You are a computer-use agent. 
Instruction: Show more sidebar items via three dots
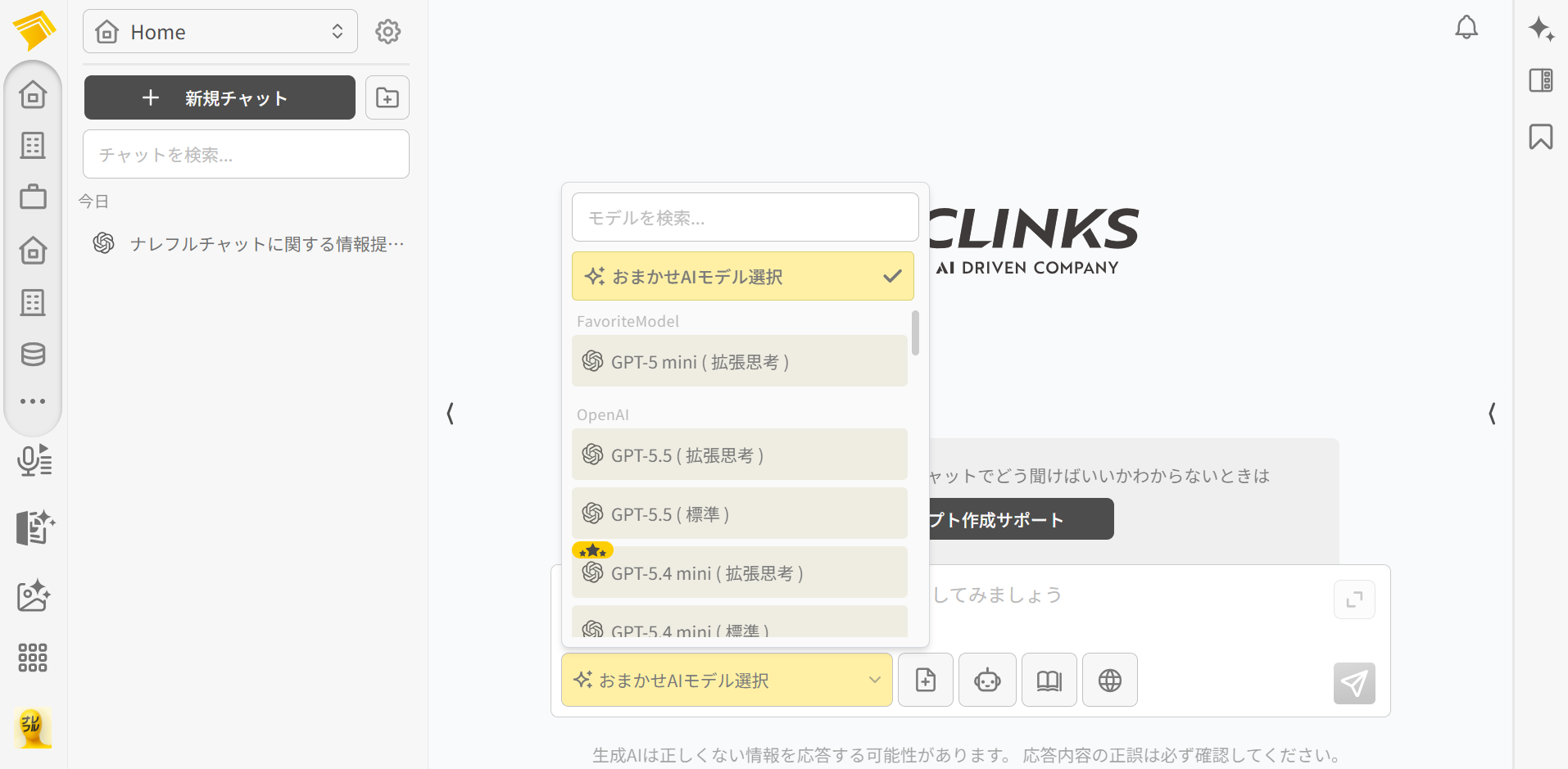33,401
